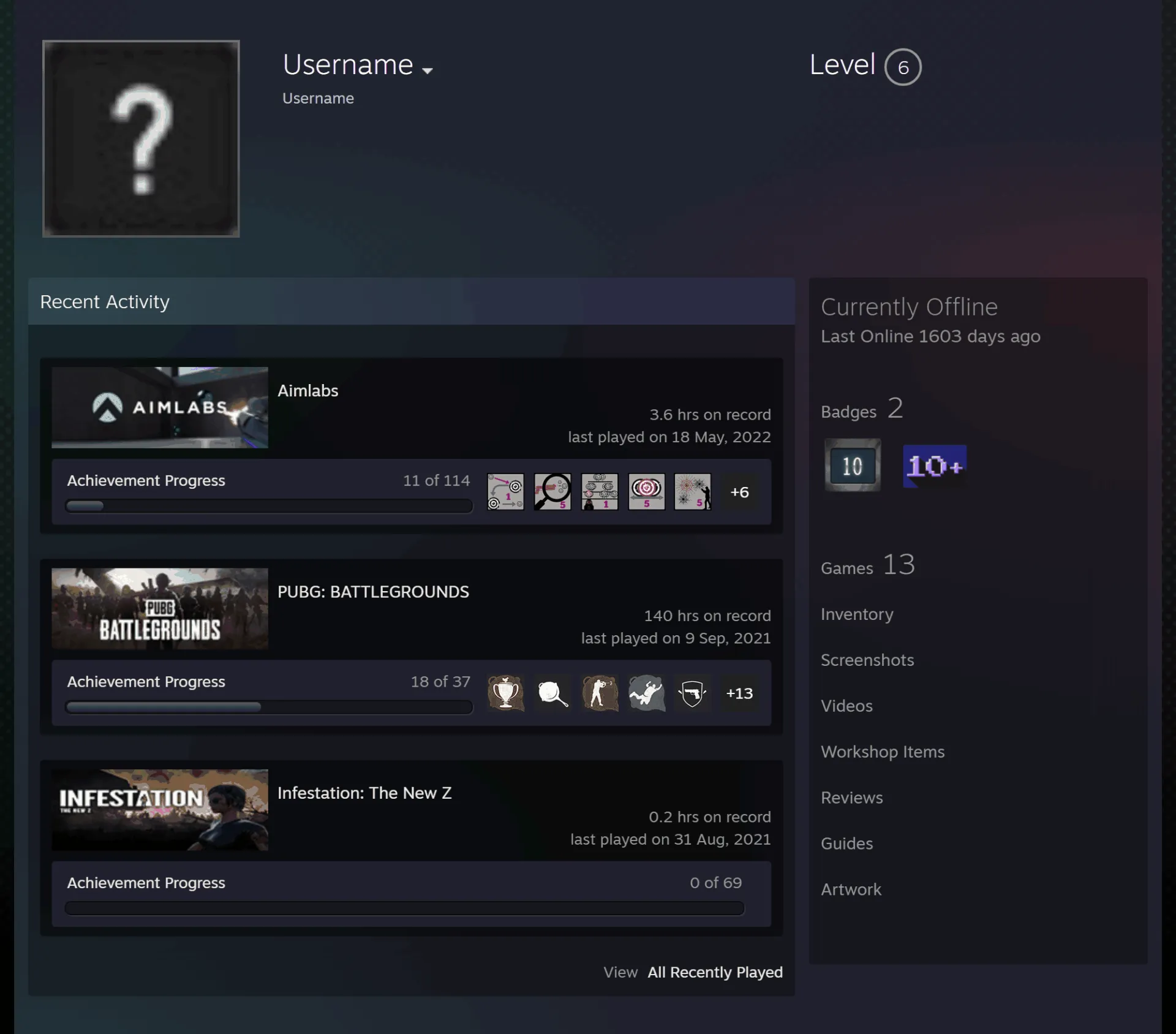This screenshot has height=1034, width=1176.
Task: Open the Games 13 link
Action: 868,565
